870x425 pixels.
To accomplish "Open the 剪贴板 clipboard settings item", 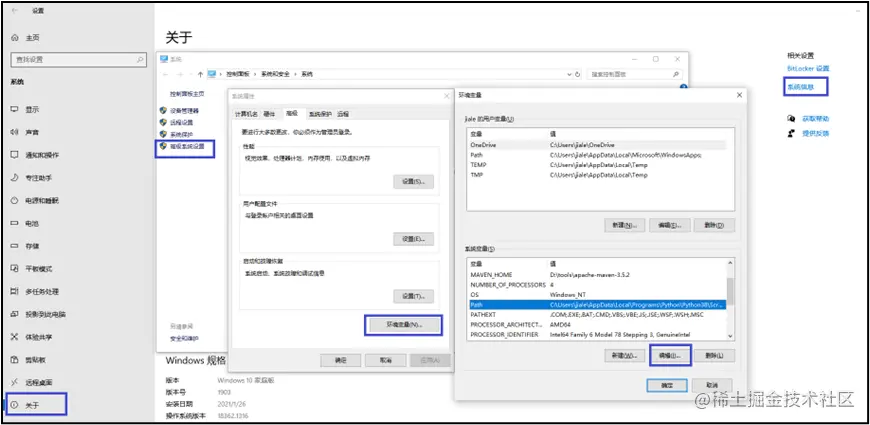I will 28,360.
